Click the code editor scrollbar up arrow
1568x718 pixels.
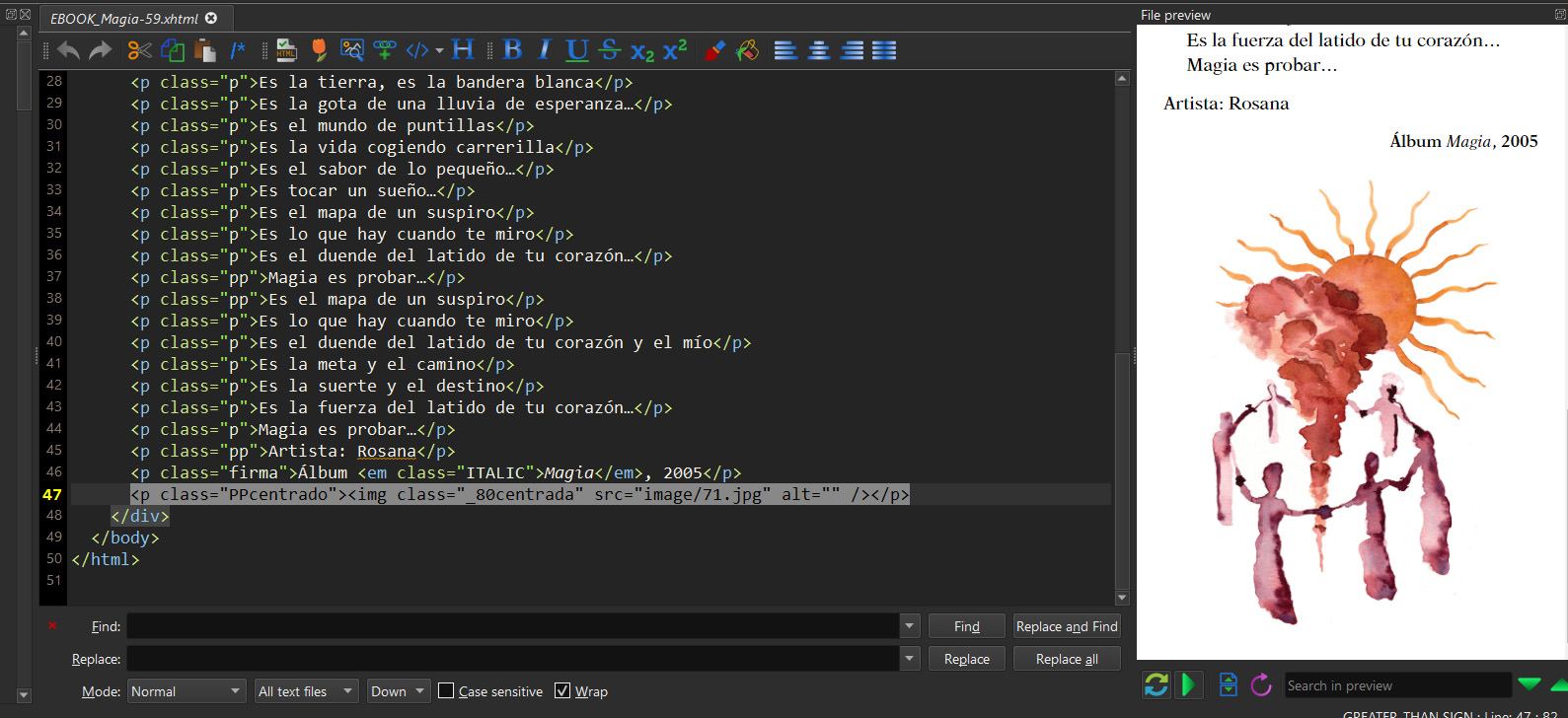point(1122,78)
